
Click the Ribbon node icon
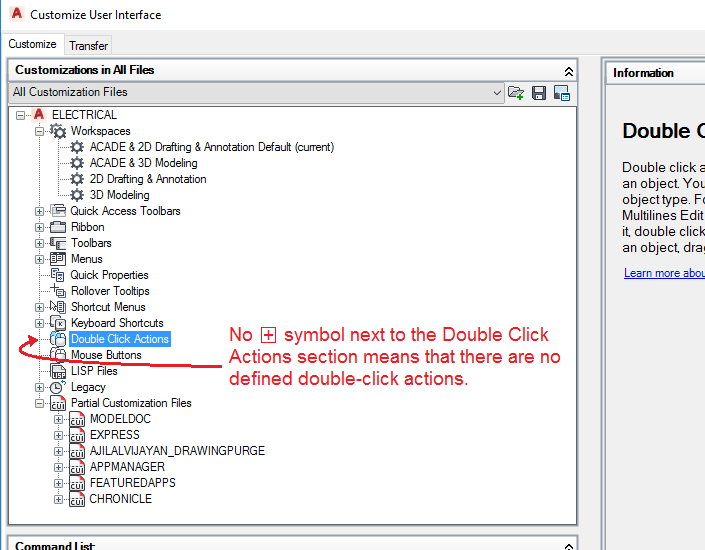tap(58, 227)
